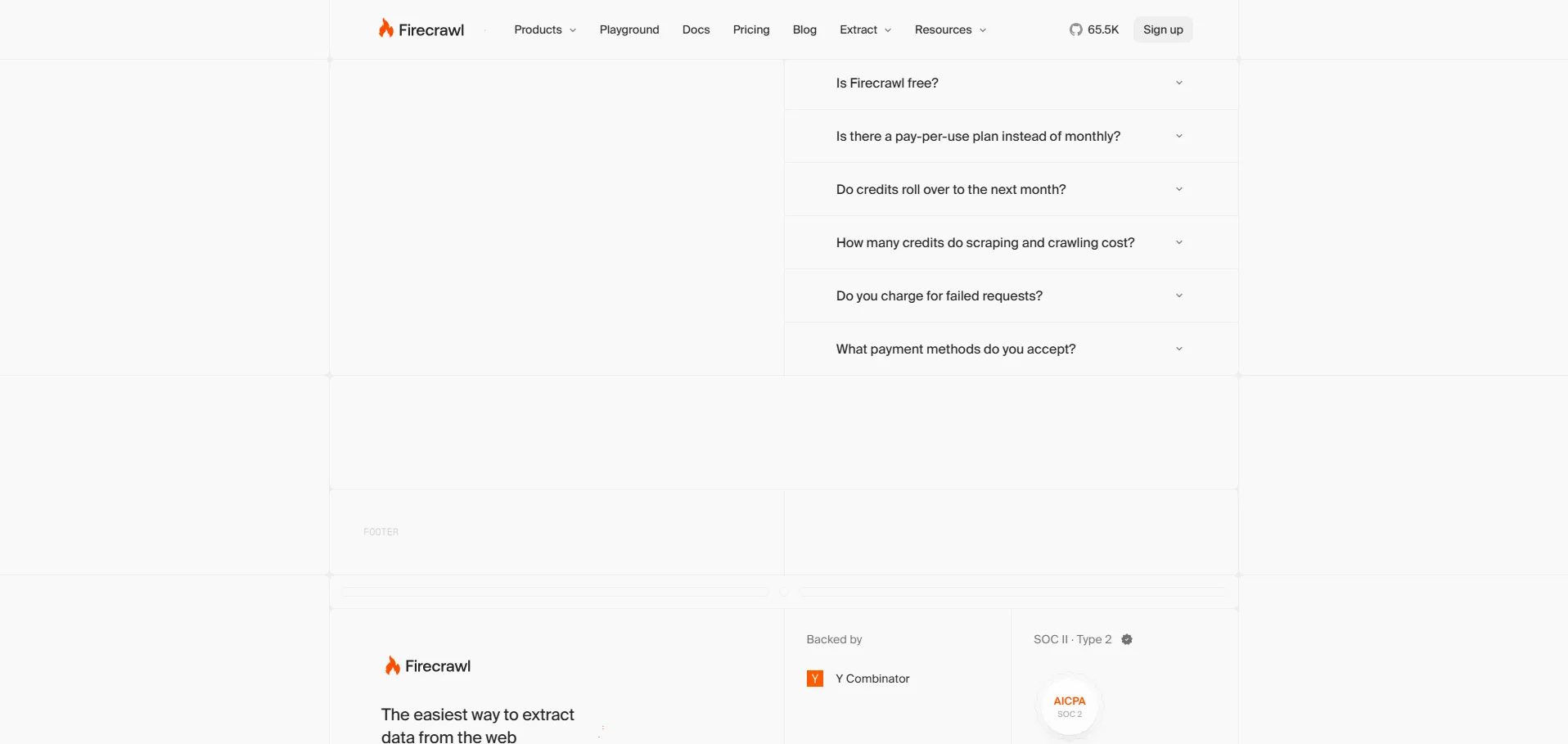The image size is (1568, 744).
Task: Visit the Blog link
Action: tap(804, 29)
